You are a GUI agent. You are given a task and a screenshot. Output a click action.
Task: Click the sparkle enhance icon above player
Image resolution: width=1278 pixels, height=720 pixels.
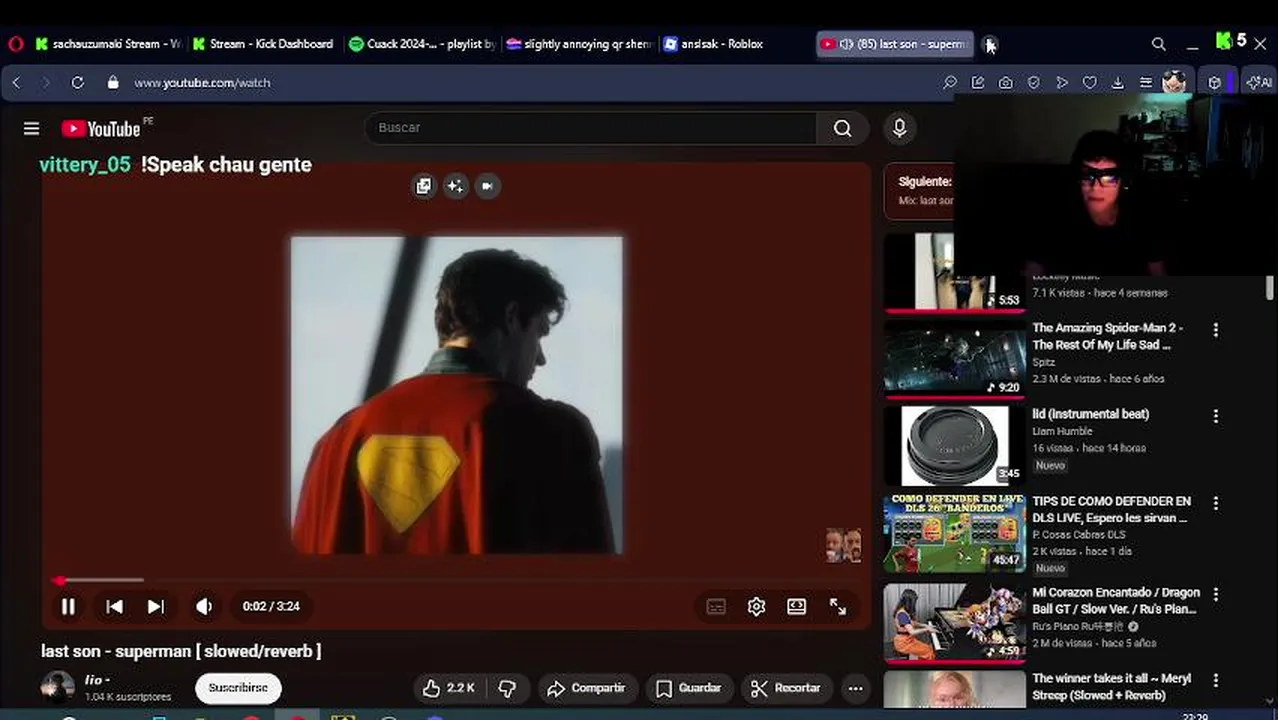pos(455,186)
